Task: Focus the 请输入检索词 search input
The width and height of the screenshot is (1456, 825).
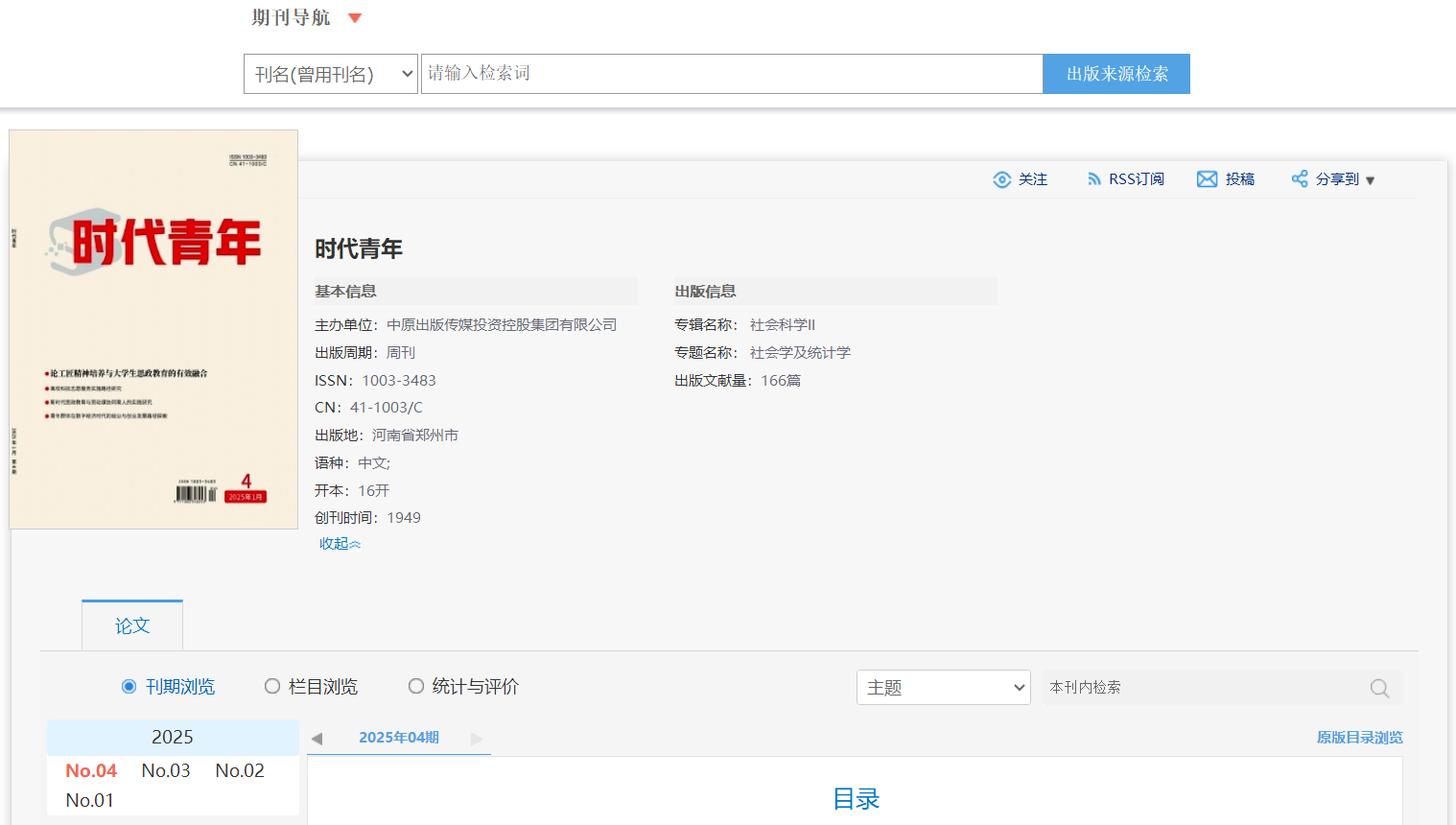Action: pyautogui.click(x=731, y=74)
